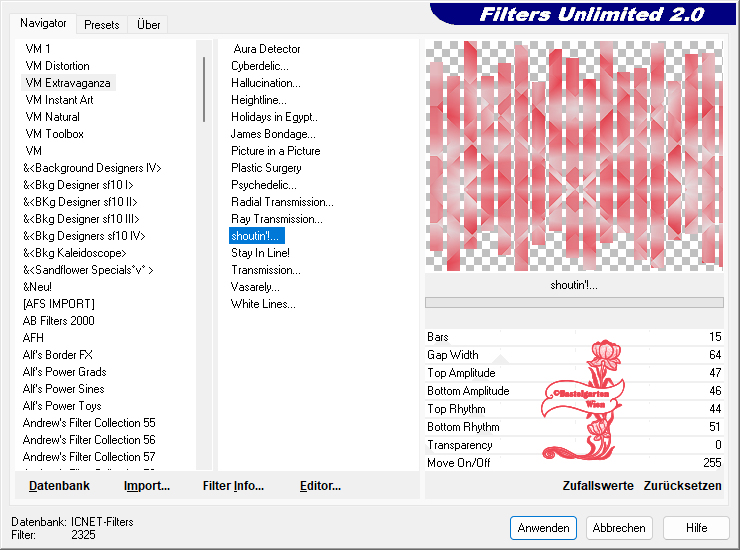
Task: Open Filter Info... dialog
Action: tap(233, 485)
